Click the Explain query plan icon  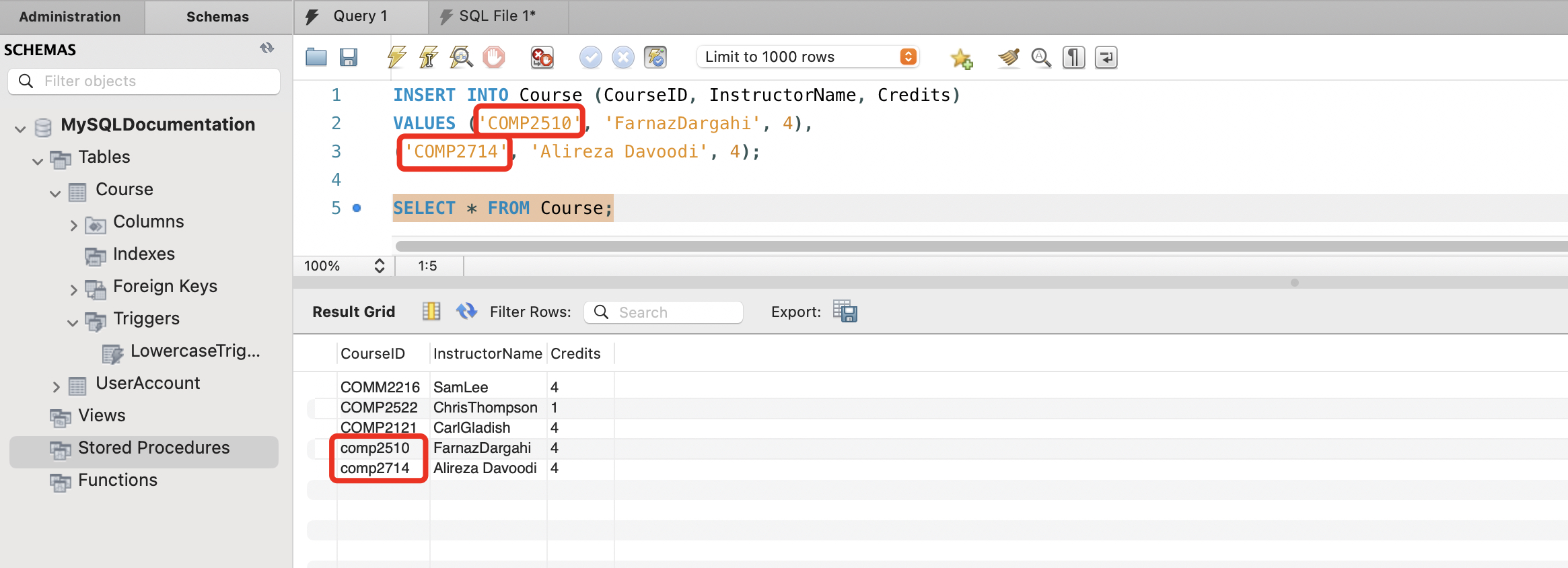[461, 57]
